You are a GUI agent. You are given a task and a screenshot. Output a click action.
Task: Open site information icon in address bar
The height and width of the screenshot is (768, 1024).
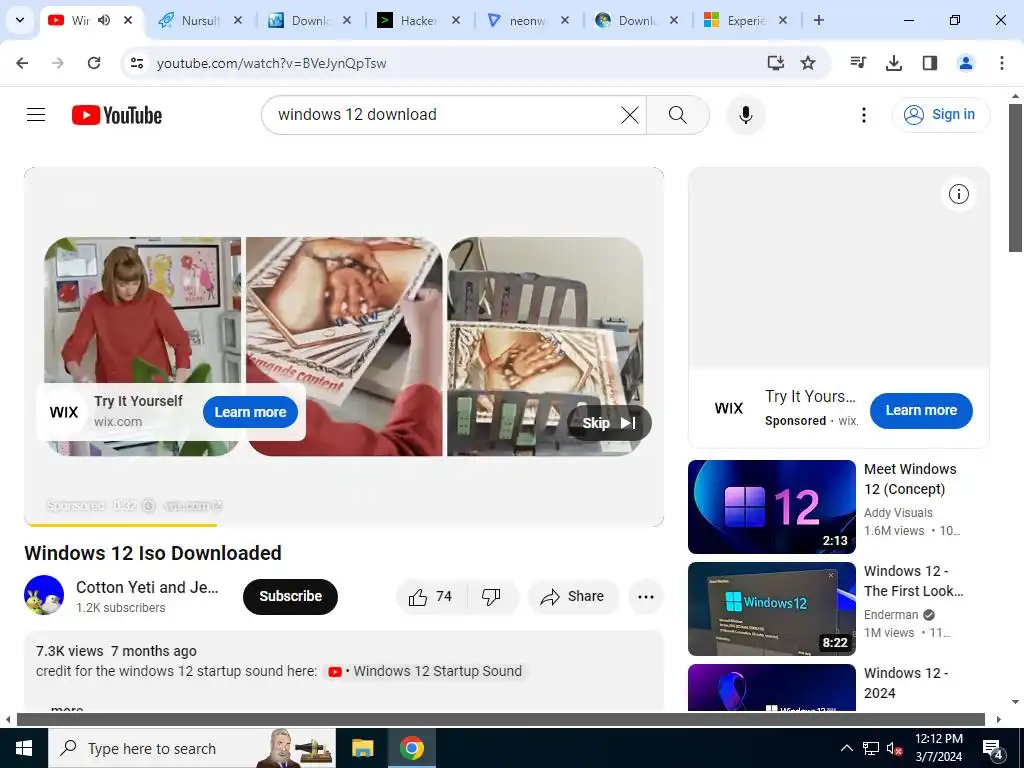coord(137,63)
